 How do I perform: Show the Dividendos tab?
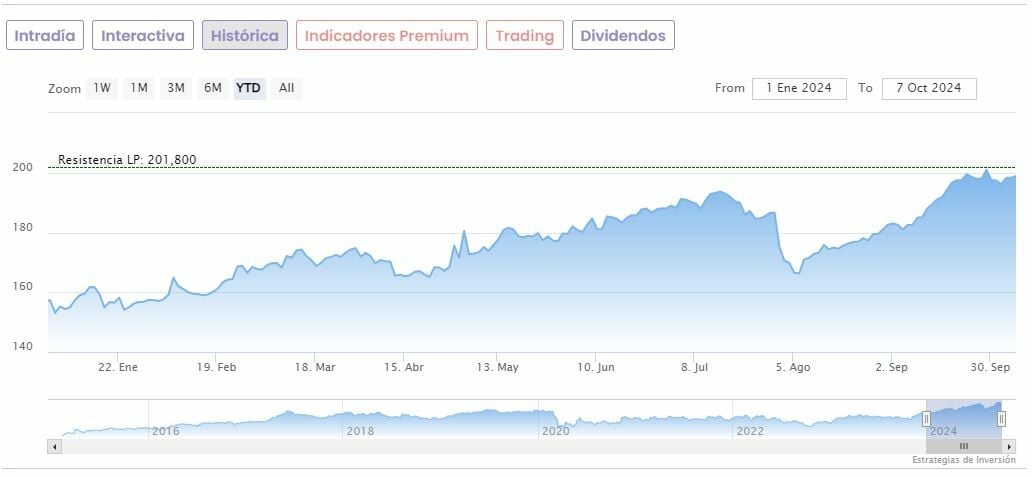(623, 36)
